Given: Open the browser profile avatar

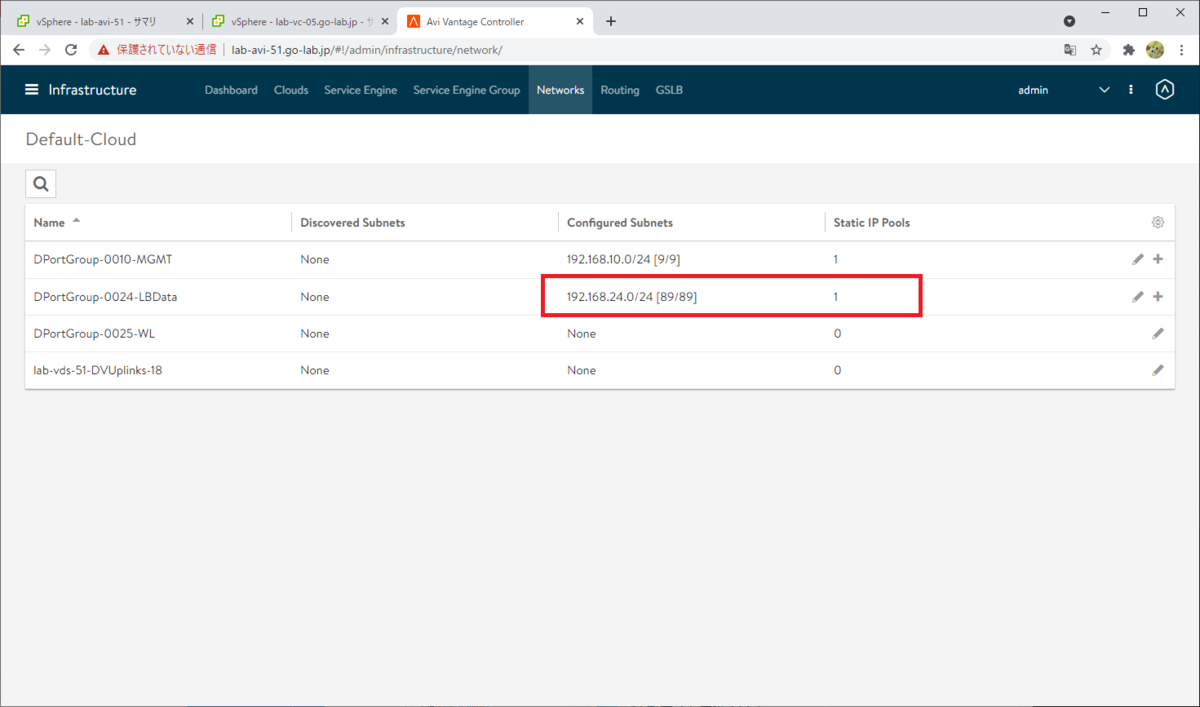Looking at the screenshot, I should 1155,49.
